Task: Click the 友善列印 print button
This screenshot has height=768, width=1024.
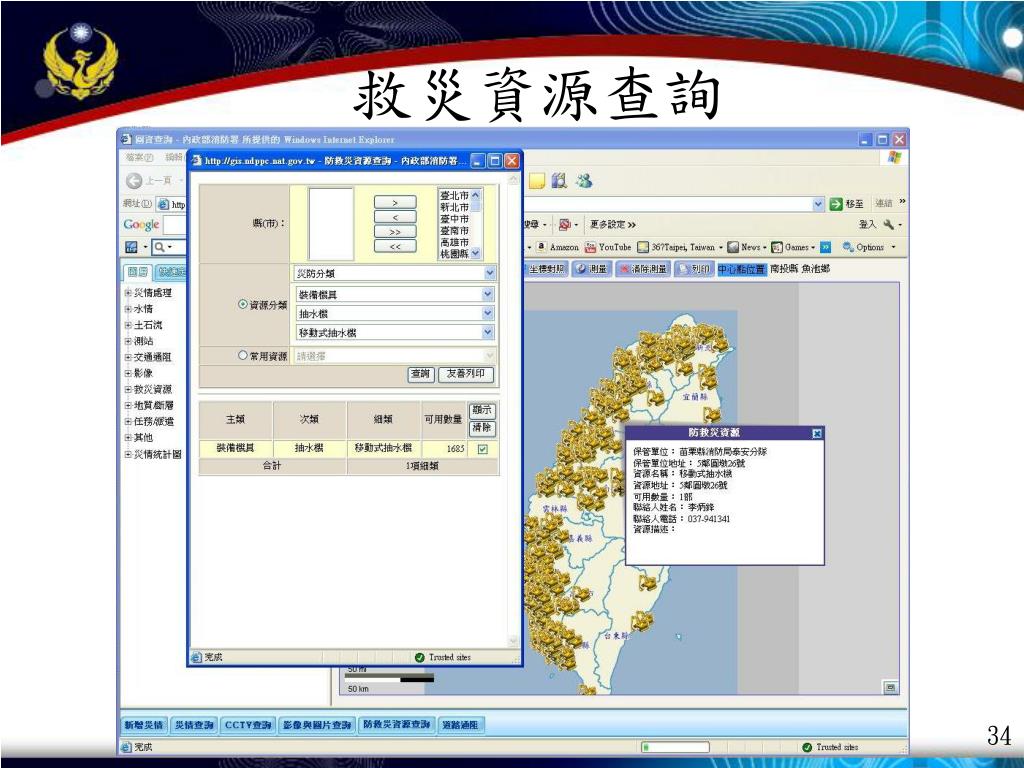Action: point(466,374)
